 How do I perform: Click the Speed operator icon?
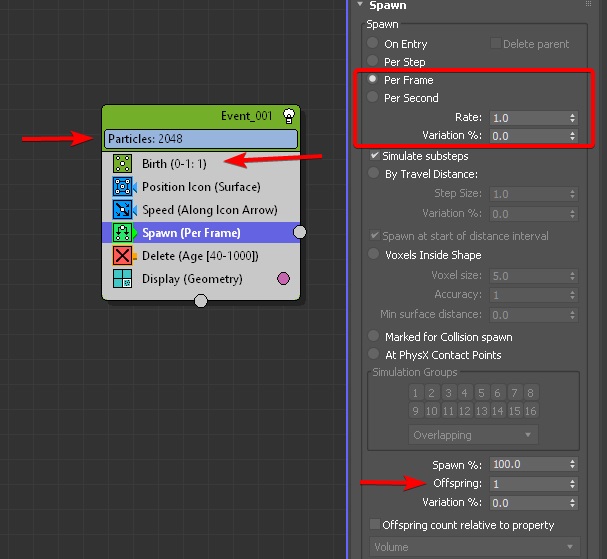coord(122,209)
